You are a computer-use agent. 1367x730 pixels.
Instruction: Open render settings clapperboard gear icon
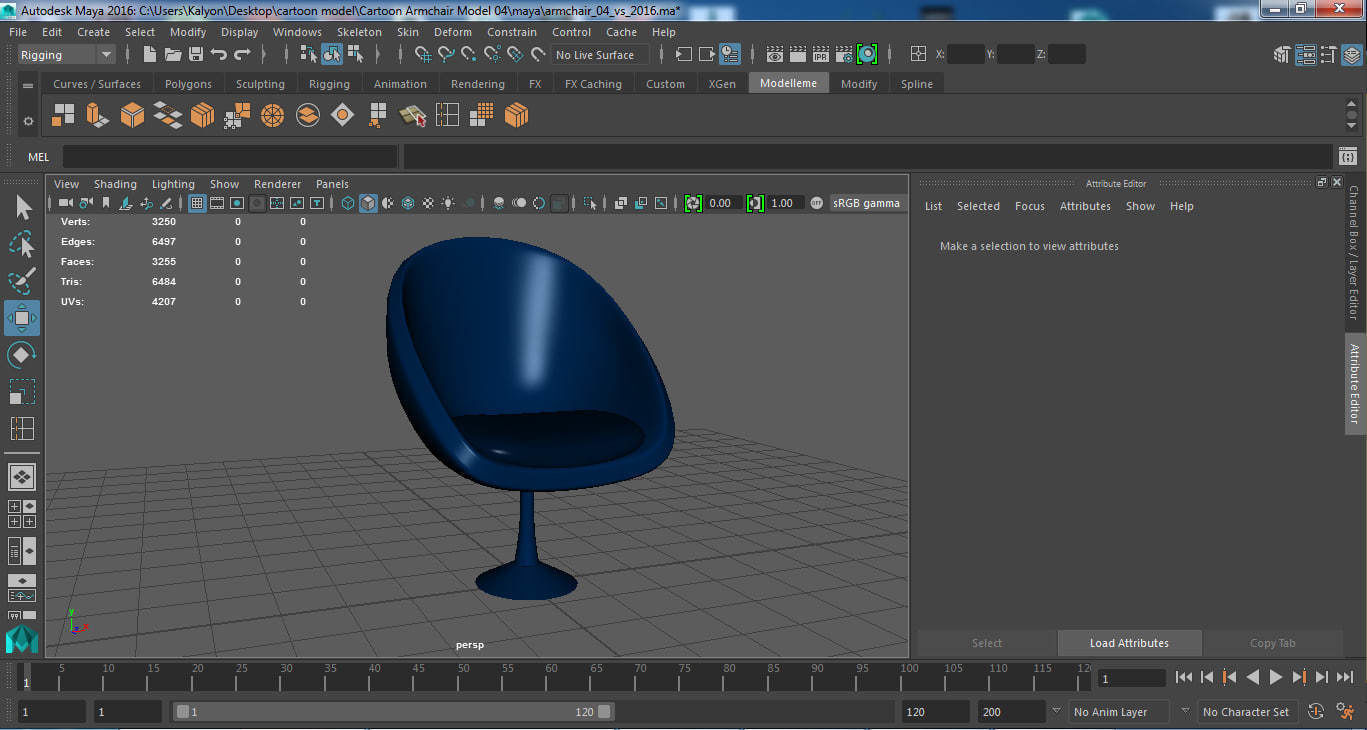(844, 54)
